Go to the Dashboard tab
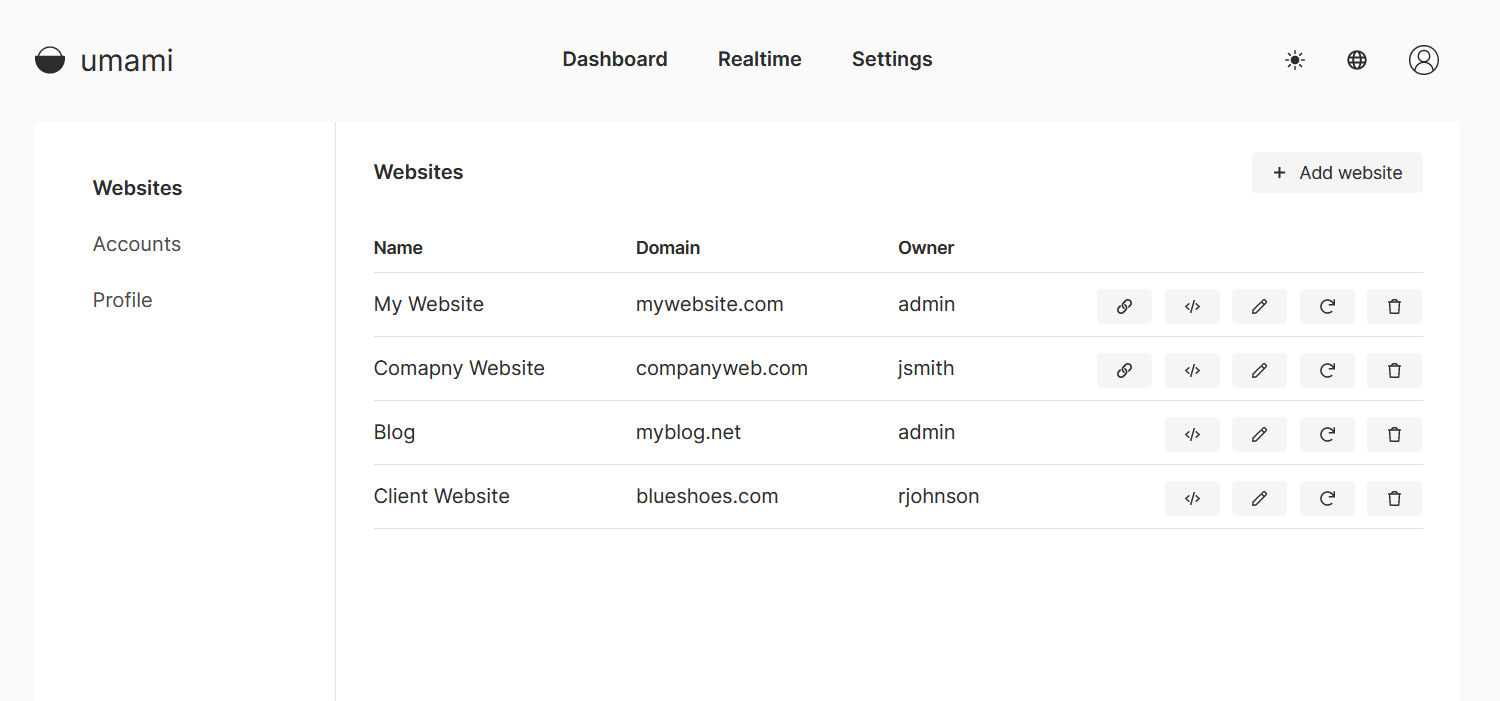 point(615,59)
